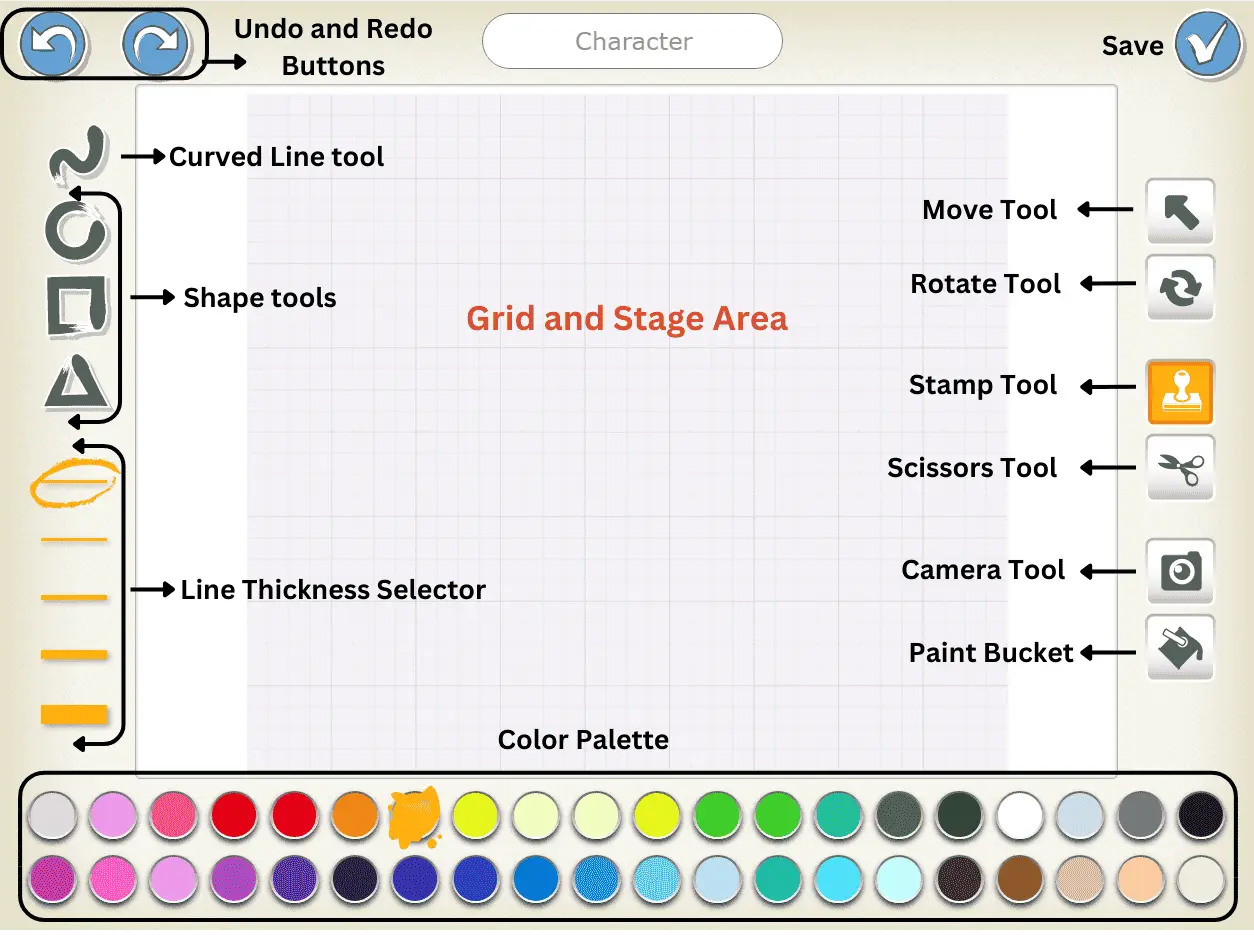Screen dimensions: 1254x935
Task: Select the Move tool
Action: coord(1180,211)
